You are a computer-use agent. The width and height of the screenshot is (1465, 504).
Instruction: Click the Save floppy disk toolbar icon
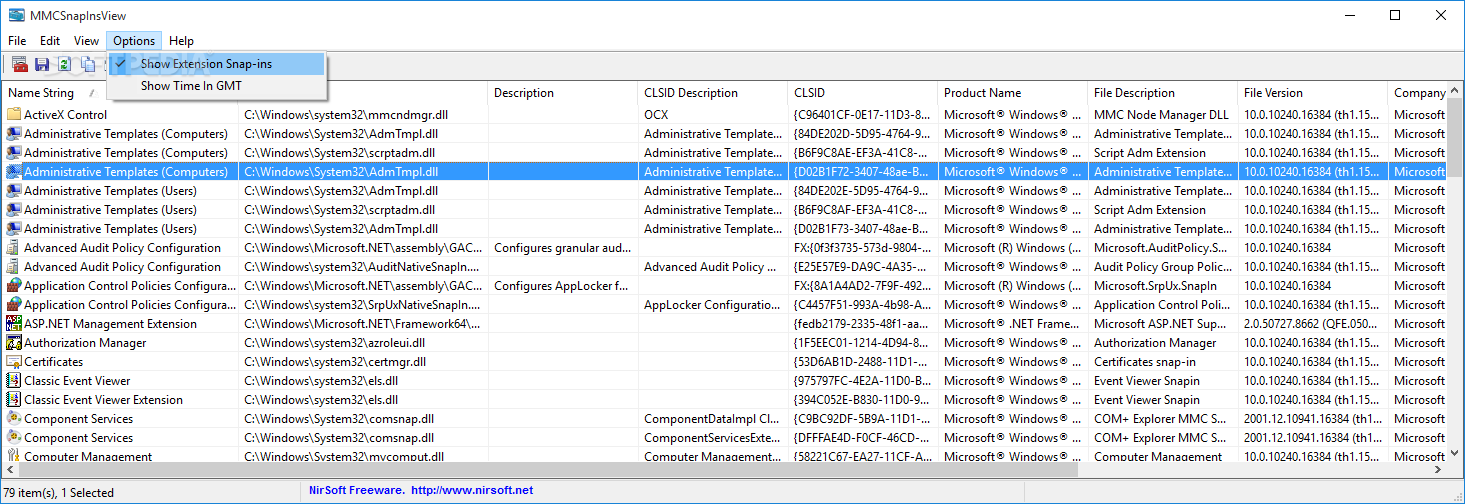[42, 64]
